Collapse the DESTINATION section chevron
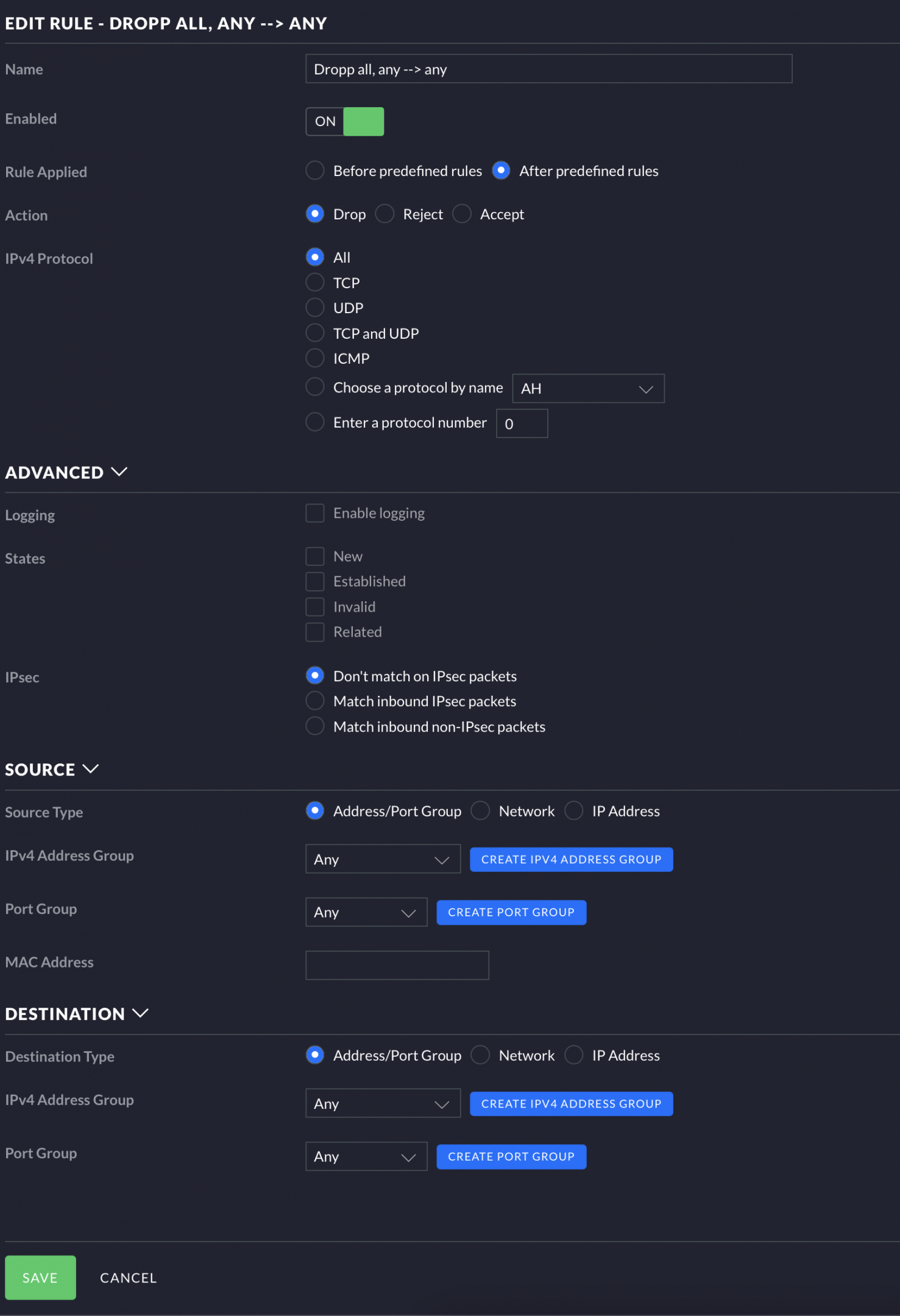 pyautogui.click(x=141, y=1013)
